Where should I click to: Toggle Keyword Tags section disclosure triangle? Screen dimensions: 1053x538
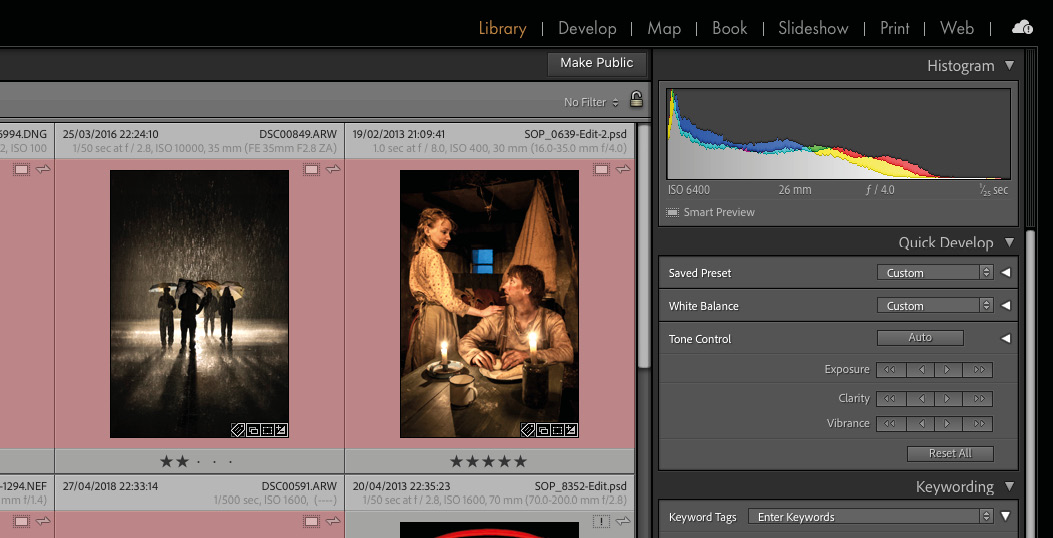(1005, 517)
